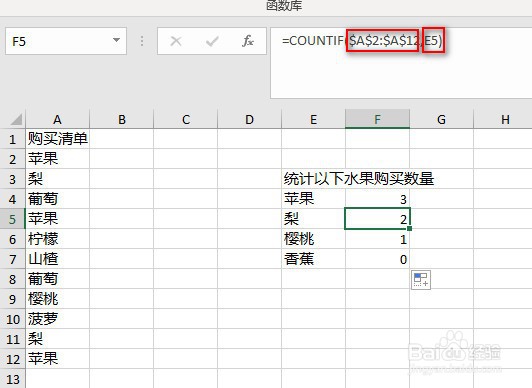This screenshot has height=388, width=532.
Task: Click inside the COUNTIF formula bar
Action: pos(401,63)
